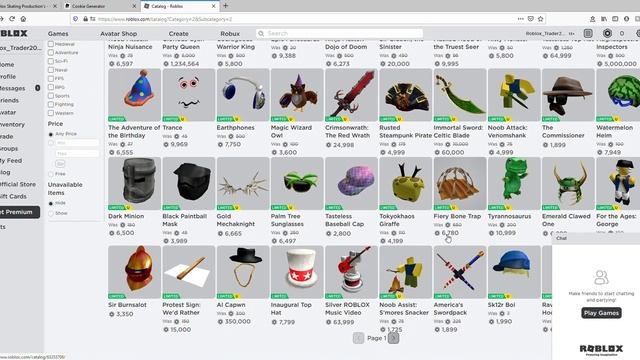This screenshot has height=360, width=640.
Task: Check the Western genre checkbox
Action: tap(51, 113)
